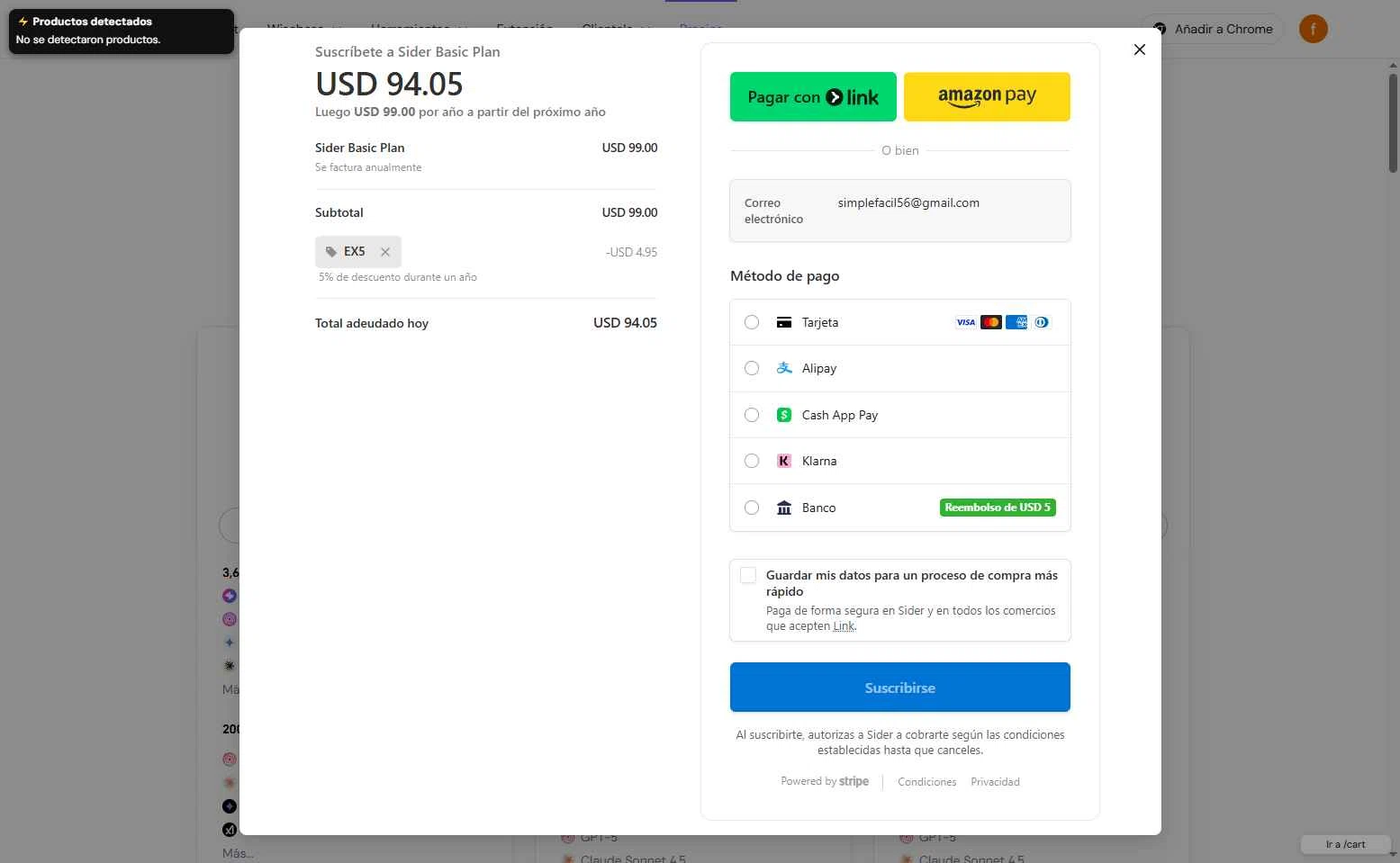
Task: Select the Cash App Pay radio
Action: (752, 415)
